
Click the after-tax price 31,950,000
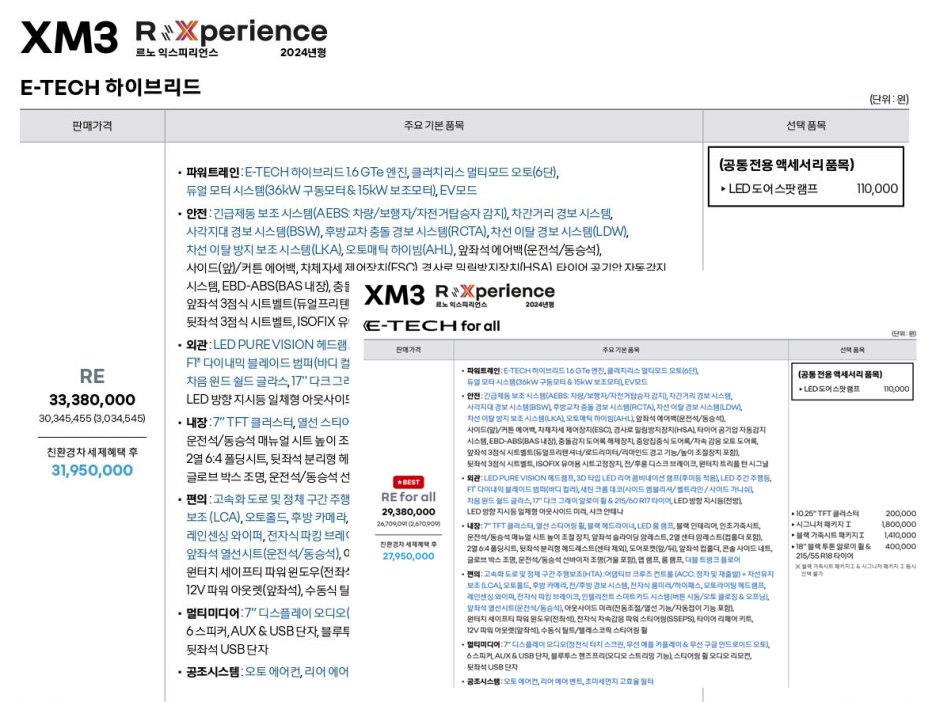coord(92,470)
